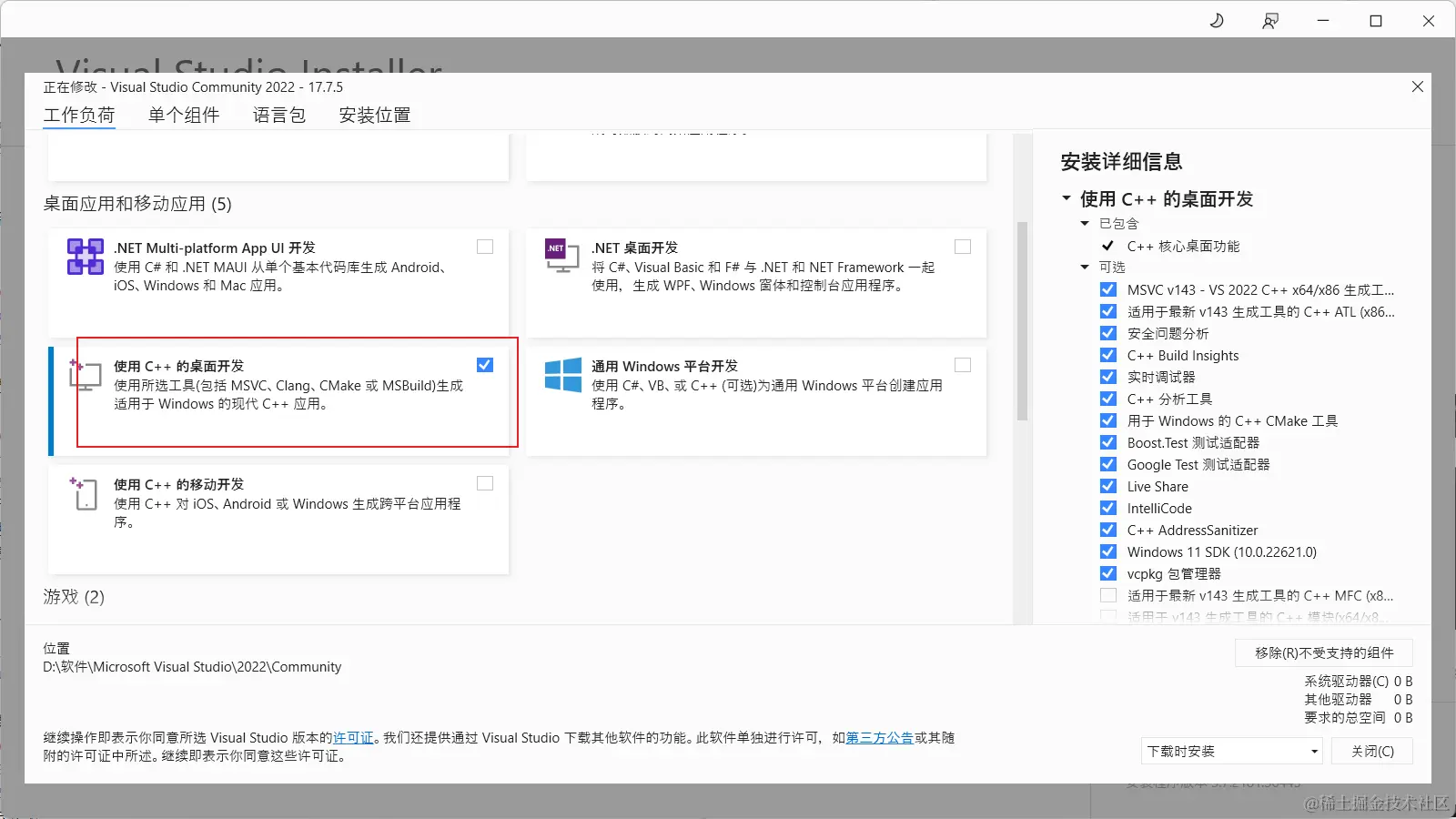Uncheck the C++ ATL v143 component
The image size is (1456, 819).
(1108, 311)
